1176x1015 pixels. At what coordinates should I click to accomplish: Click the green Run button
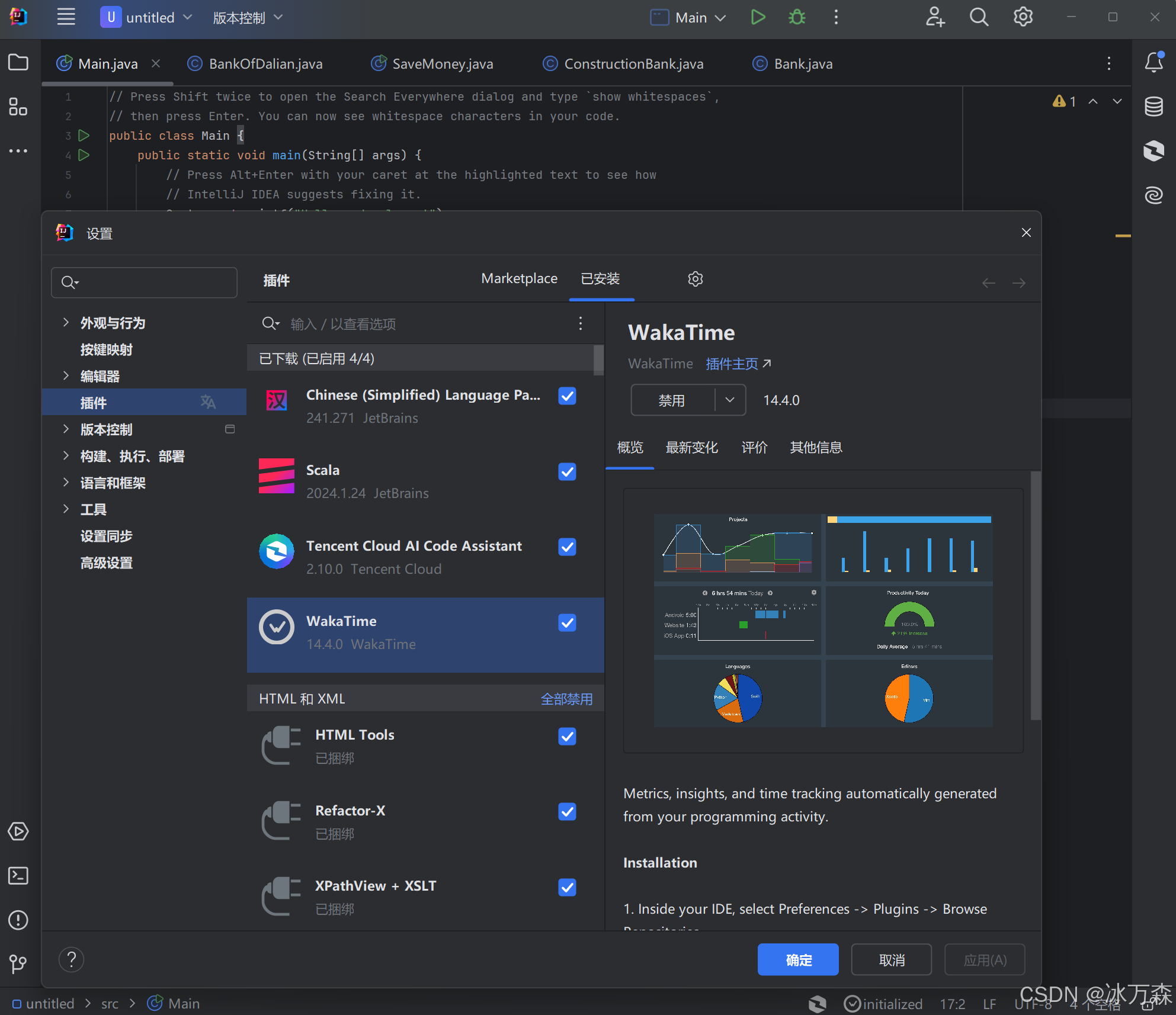coord(758,17)
